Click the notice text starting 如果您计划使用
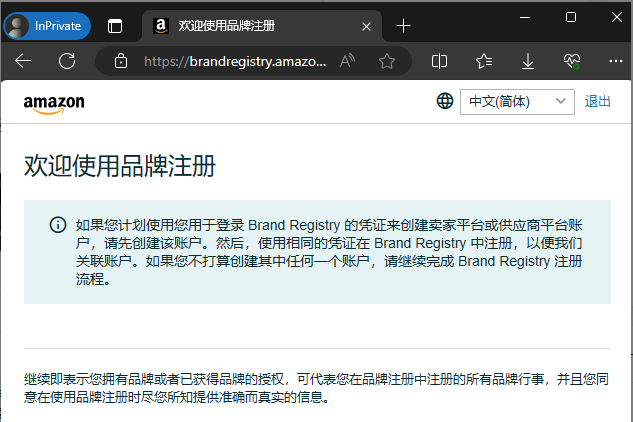This screenshot has height=422, width=633. (x=329, y=252)
